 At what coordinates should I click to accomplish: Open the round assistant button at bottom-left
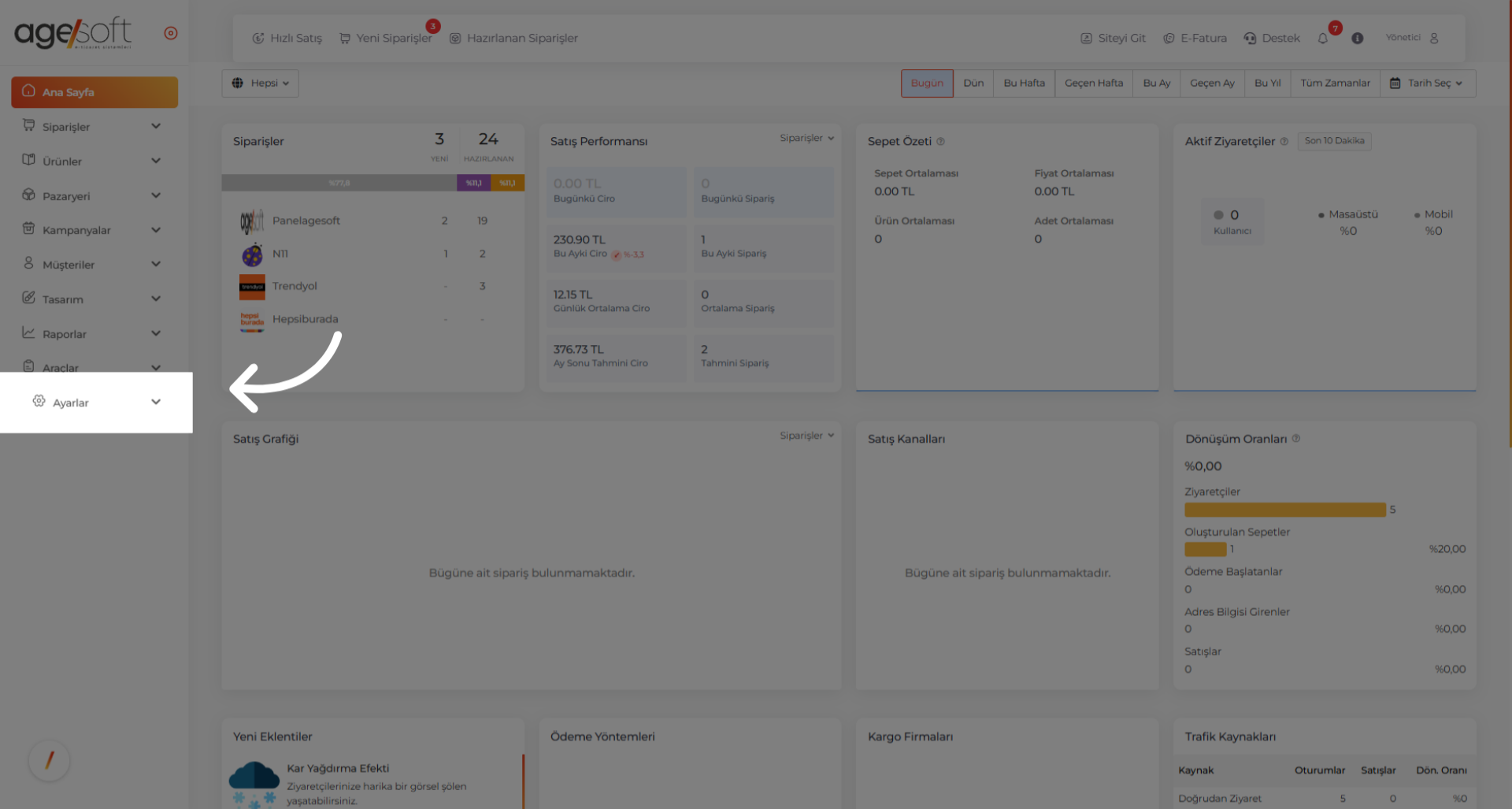[49, 760]
